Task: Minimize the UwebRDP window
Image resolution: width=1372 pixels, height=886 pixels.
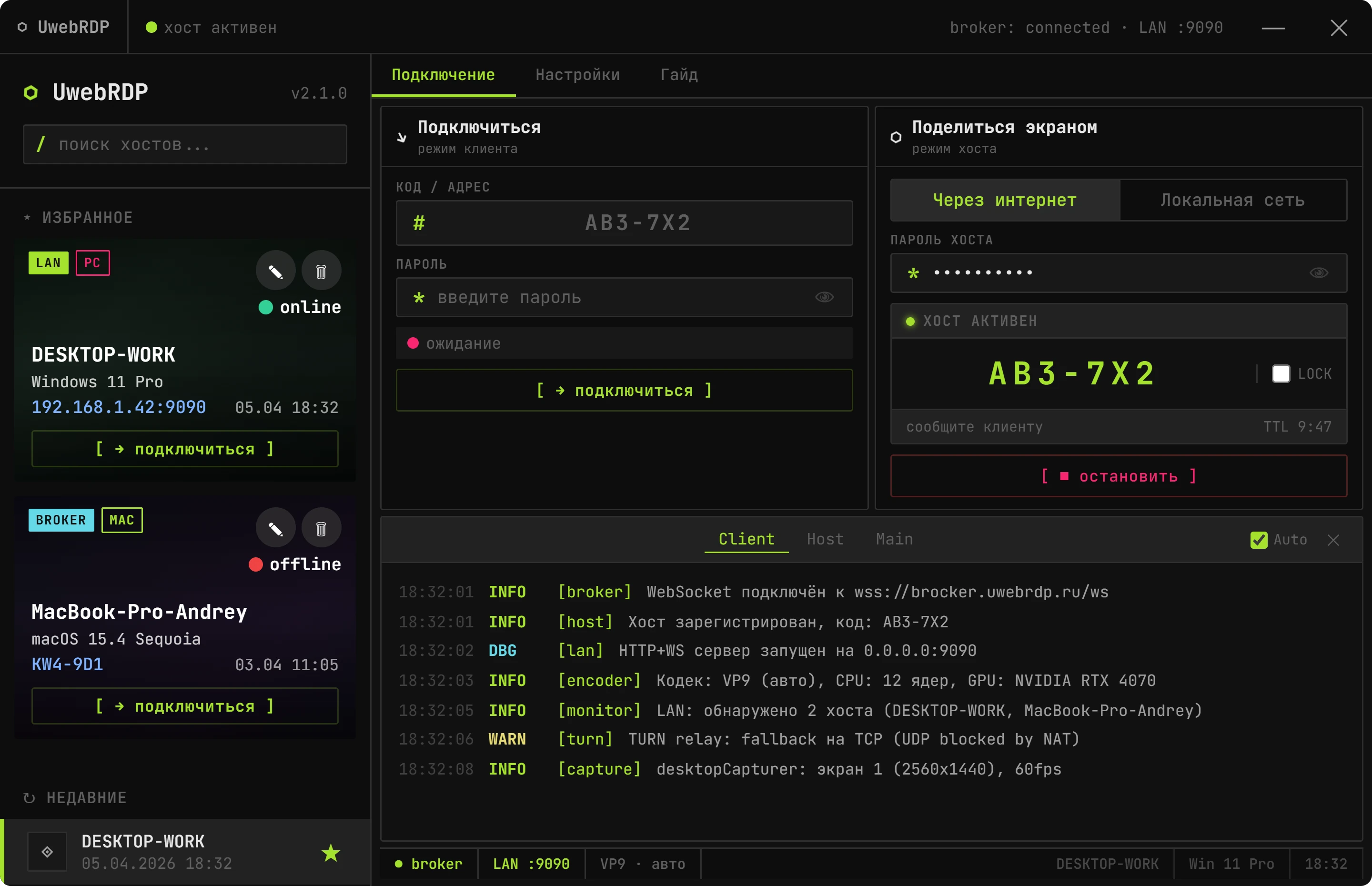Action: (x=1273, y=28)
